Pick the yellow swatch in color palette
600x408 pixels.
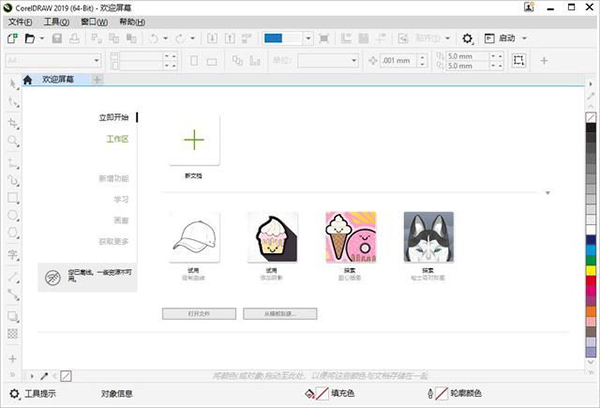pyautogui.click(x=591, y=271)
